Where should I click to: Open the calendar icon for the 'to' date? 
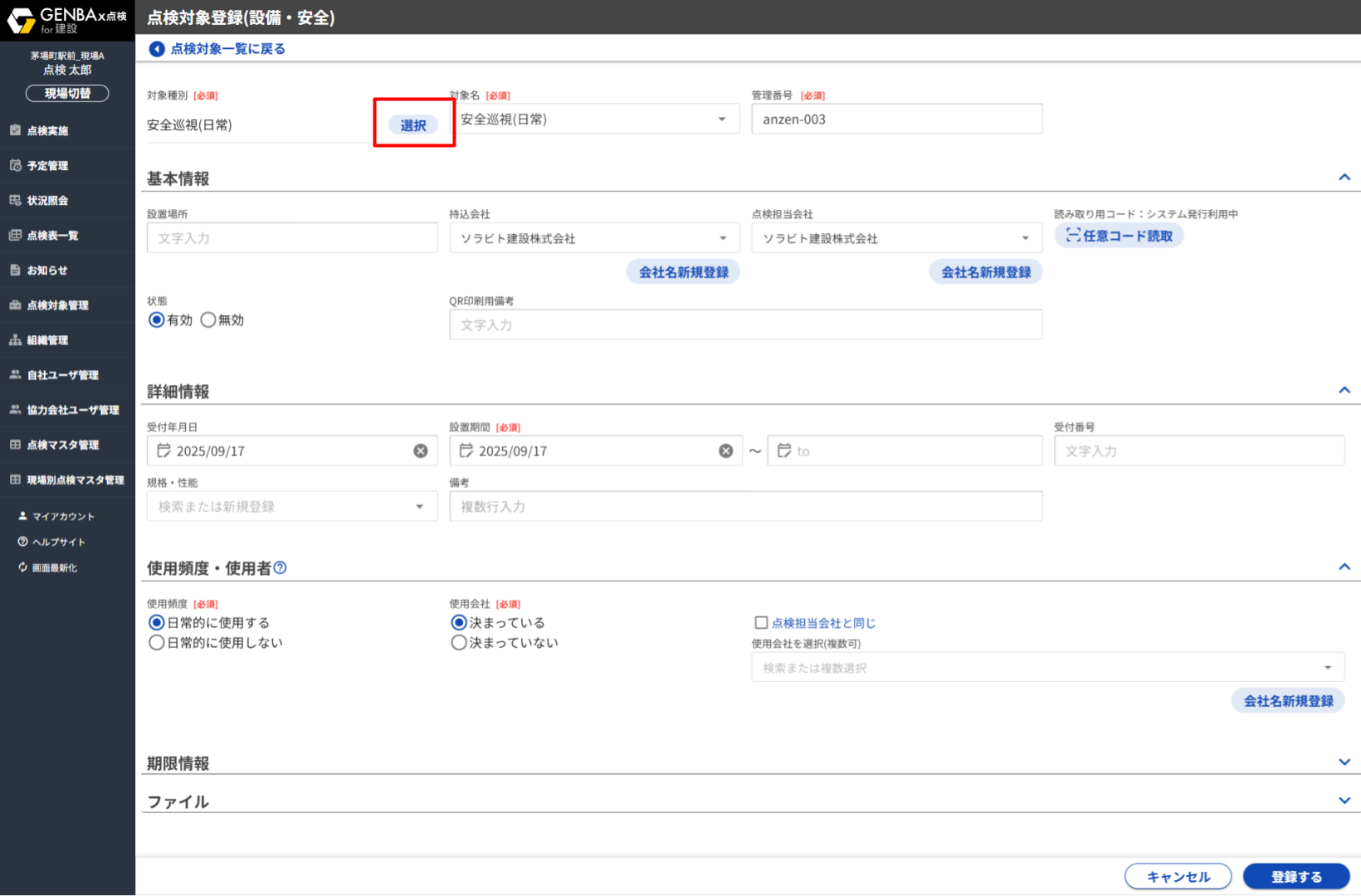pos(784,450)
